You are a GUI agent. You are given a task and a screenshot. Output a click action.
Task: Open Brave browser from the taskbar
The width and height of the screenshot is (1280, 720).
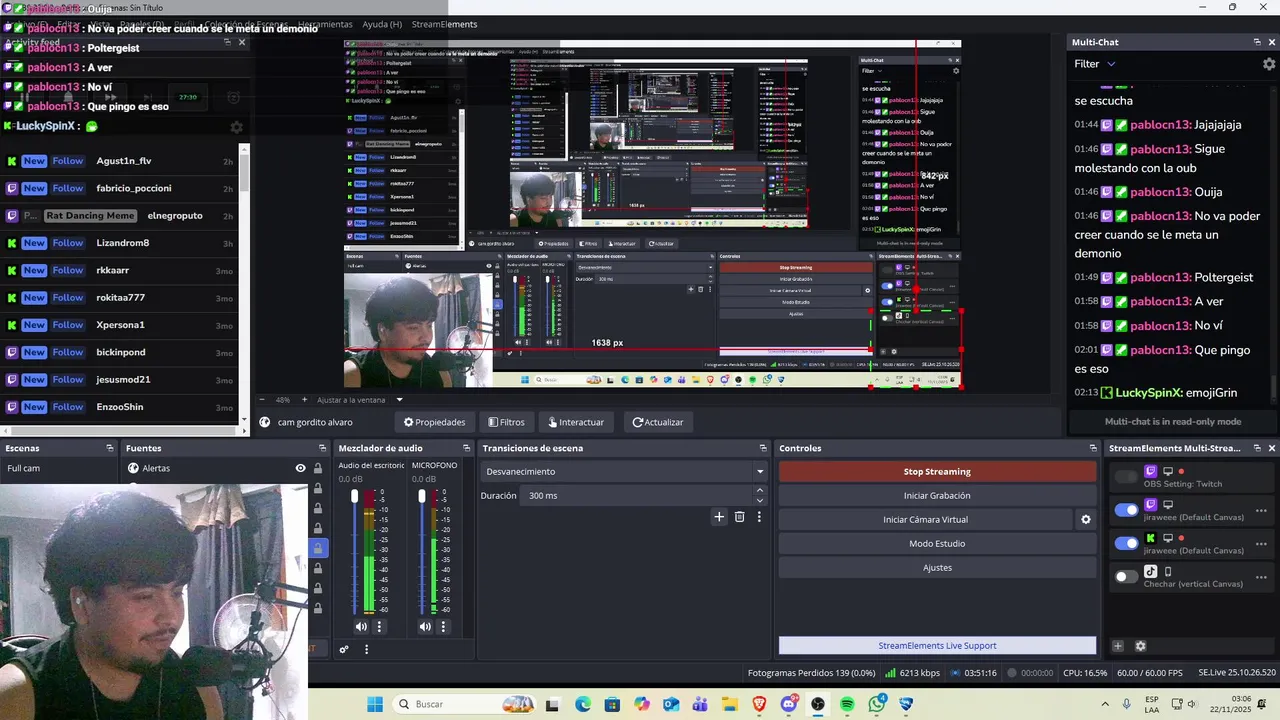tap(759, 704)
